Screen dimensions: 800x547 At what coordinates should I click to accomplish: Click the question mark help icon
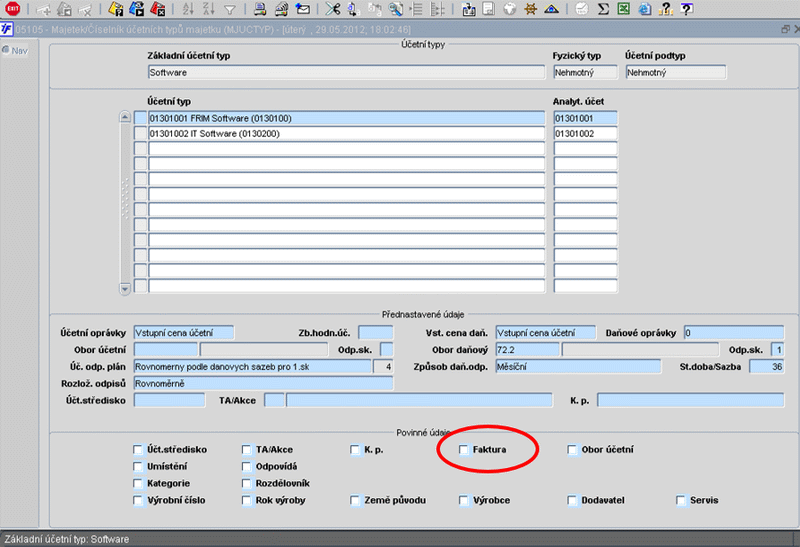pyautogui.click(x=665, y=9)
